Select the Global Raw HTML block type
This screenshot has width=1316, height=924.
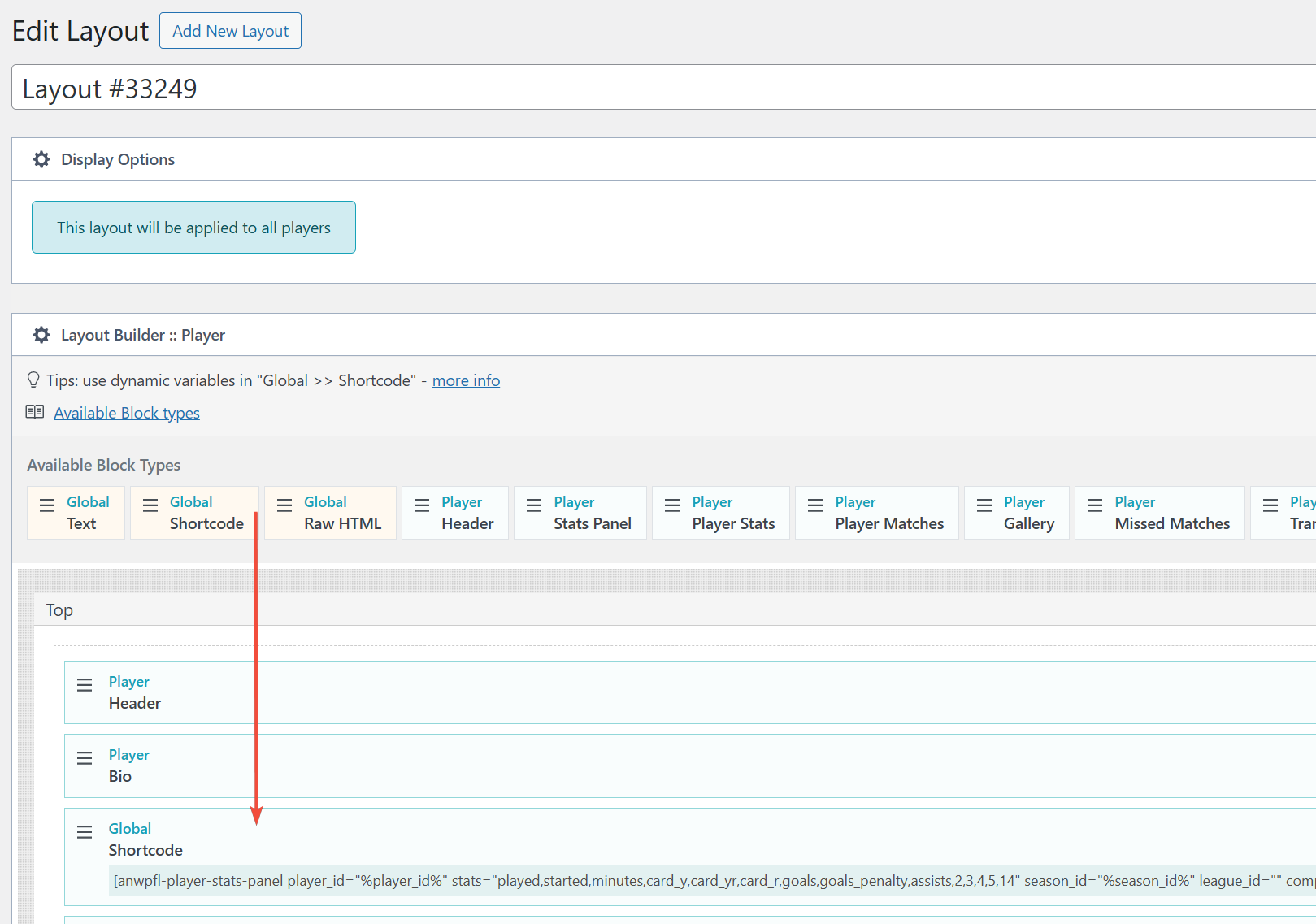pyautogui.click(x=330, y=513)
